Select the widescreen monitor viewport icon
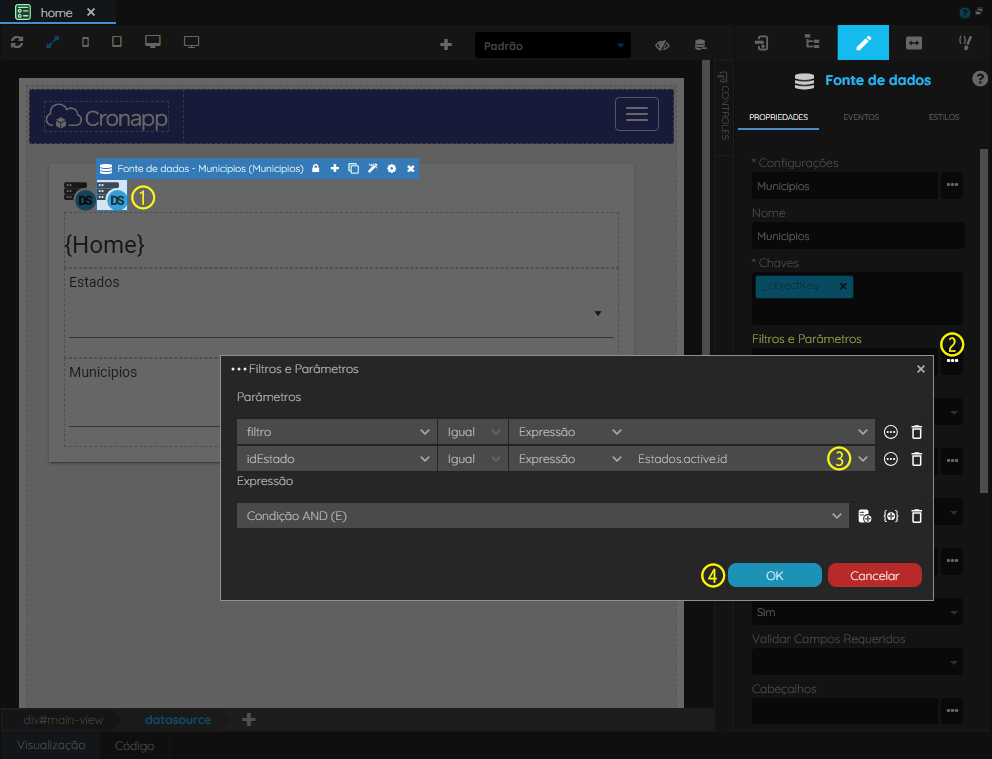This screenshot has height=759, width=992. pos(191,42)
